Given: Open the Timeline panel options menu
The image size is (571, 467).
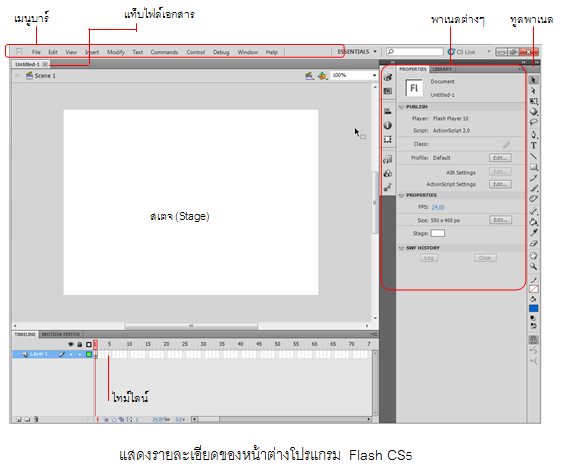Looking at the screenshot, I should 374,334.
